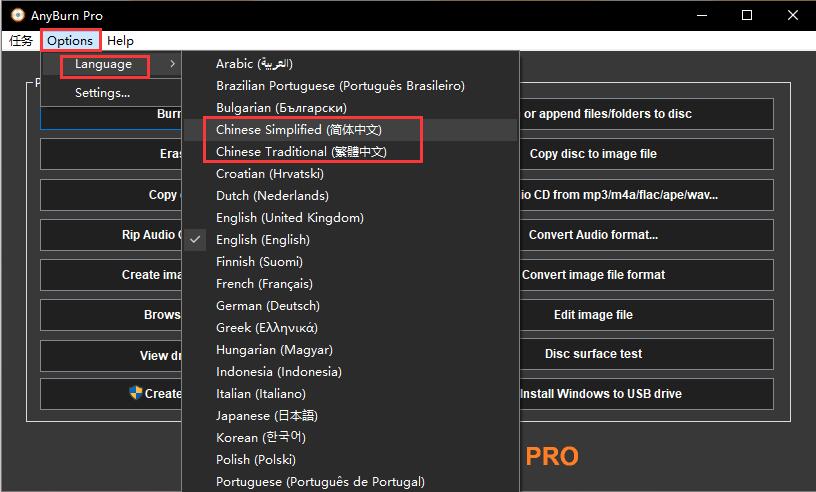
Task: Click Convert image file format button
Action: click(646, 275)
